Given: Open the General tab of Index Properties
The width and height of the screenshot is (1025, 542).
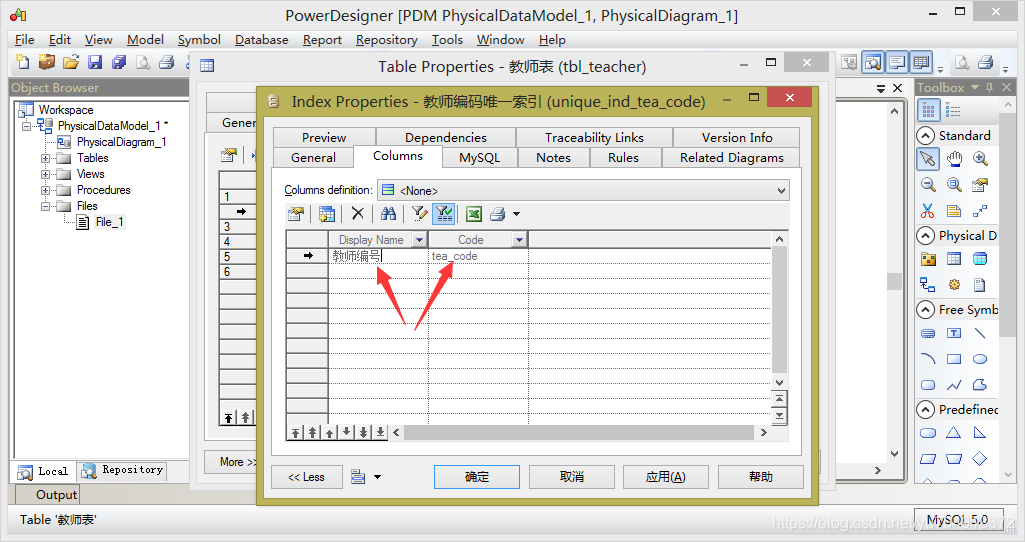Looking at the screenshot, I should [x=314, y=158].
